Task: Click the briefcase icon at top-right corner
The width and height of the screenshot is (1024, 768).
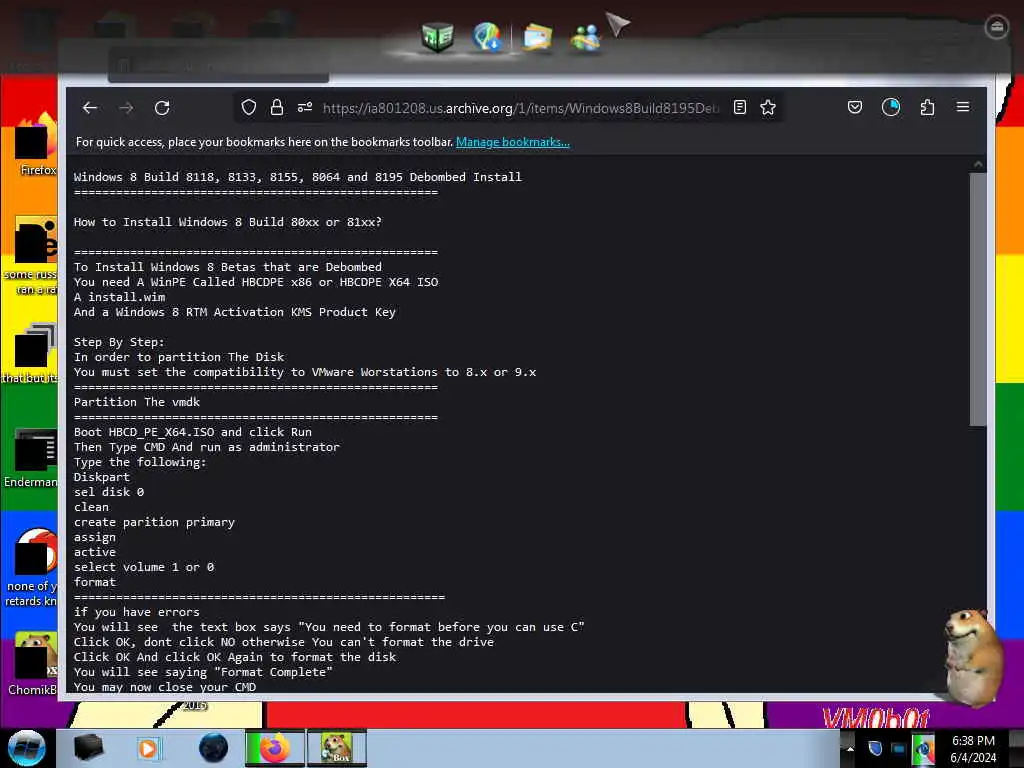Action: (997, 27)
